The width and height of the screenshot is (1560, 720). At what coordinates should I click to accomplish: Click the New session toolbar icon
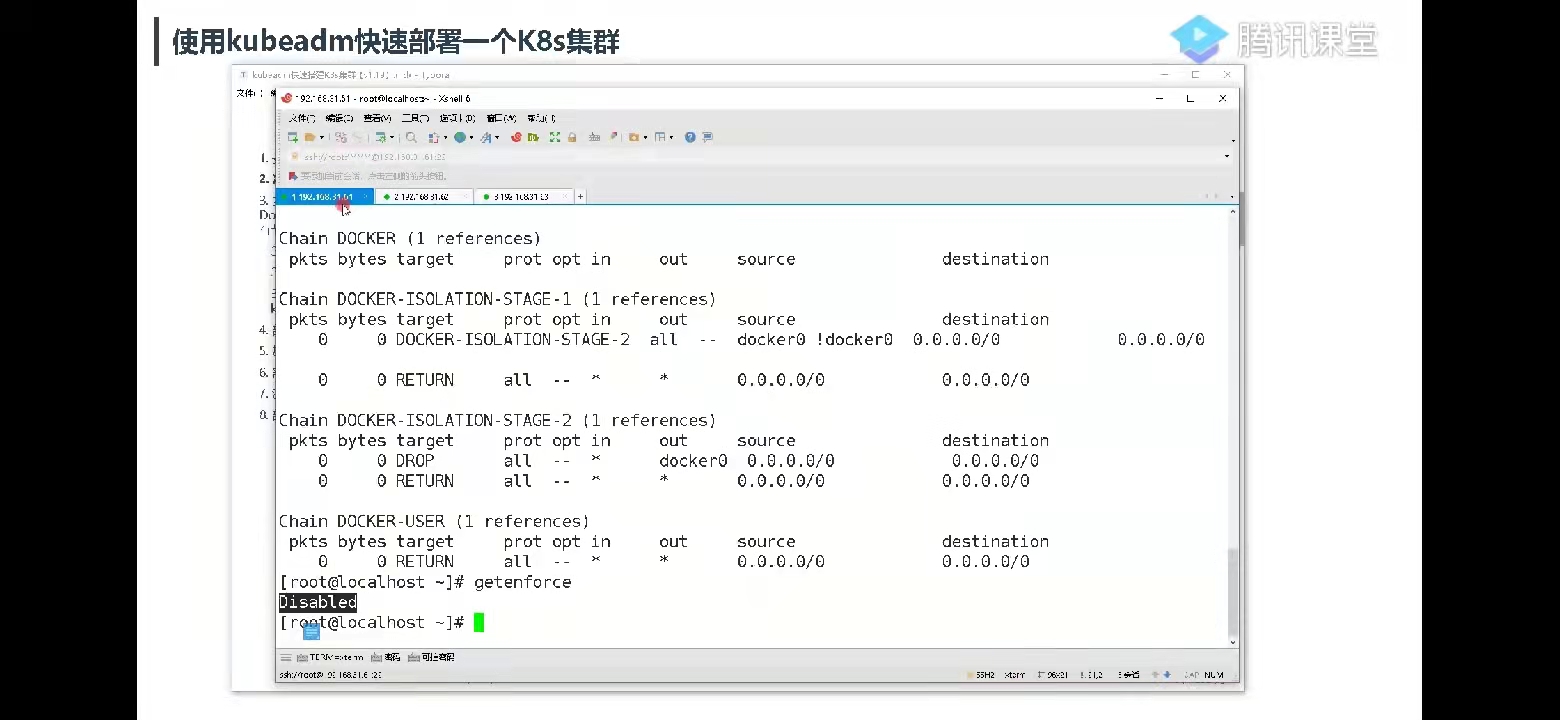[x=293, y=137]
